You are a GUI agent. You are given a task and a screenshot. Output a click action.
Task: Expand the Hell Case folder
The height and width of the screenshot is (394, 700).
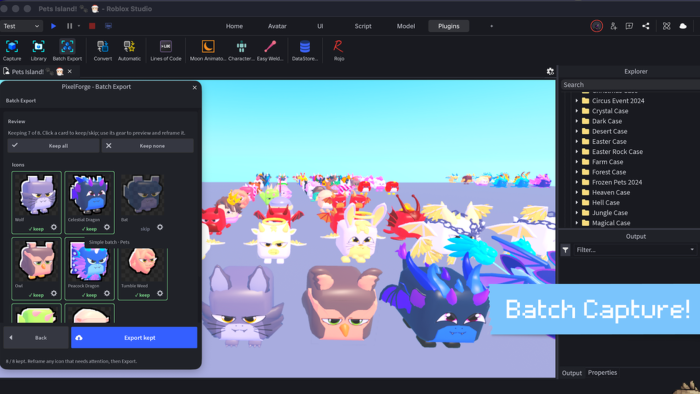[576, 203]
